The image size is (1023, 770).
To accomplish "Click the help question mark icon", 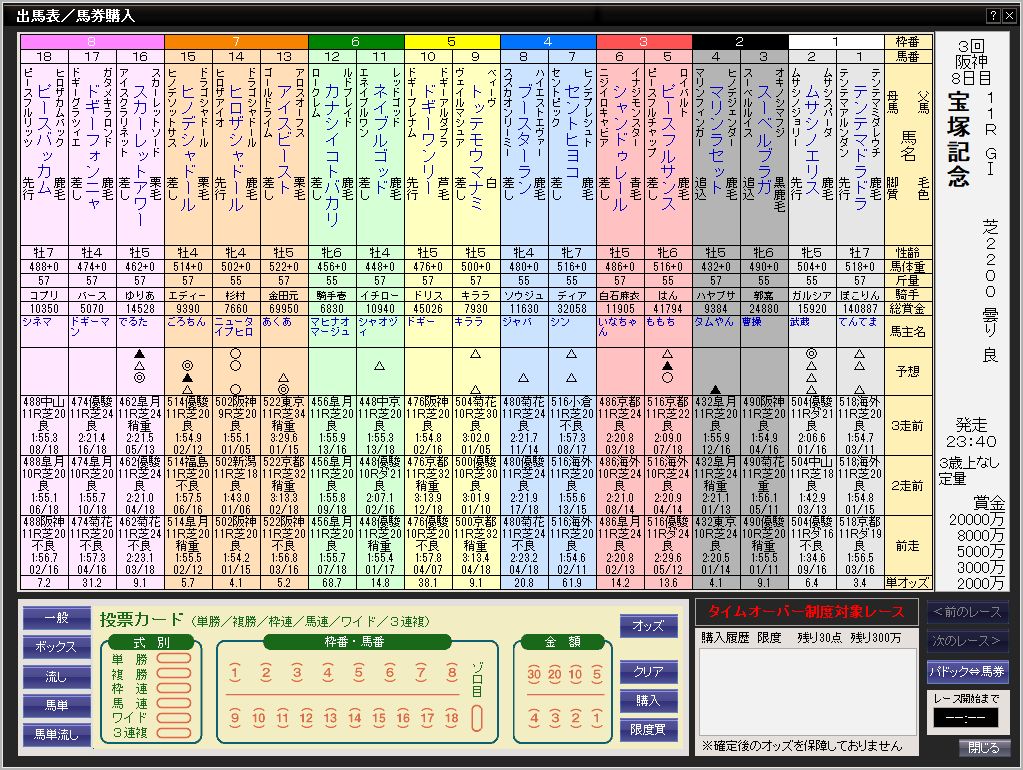I will [x=992, y=16].
